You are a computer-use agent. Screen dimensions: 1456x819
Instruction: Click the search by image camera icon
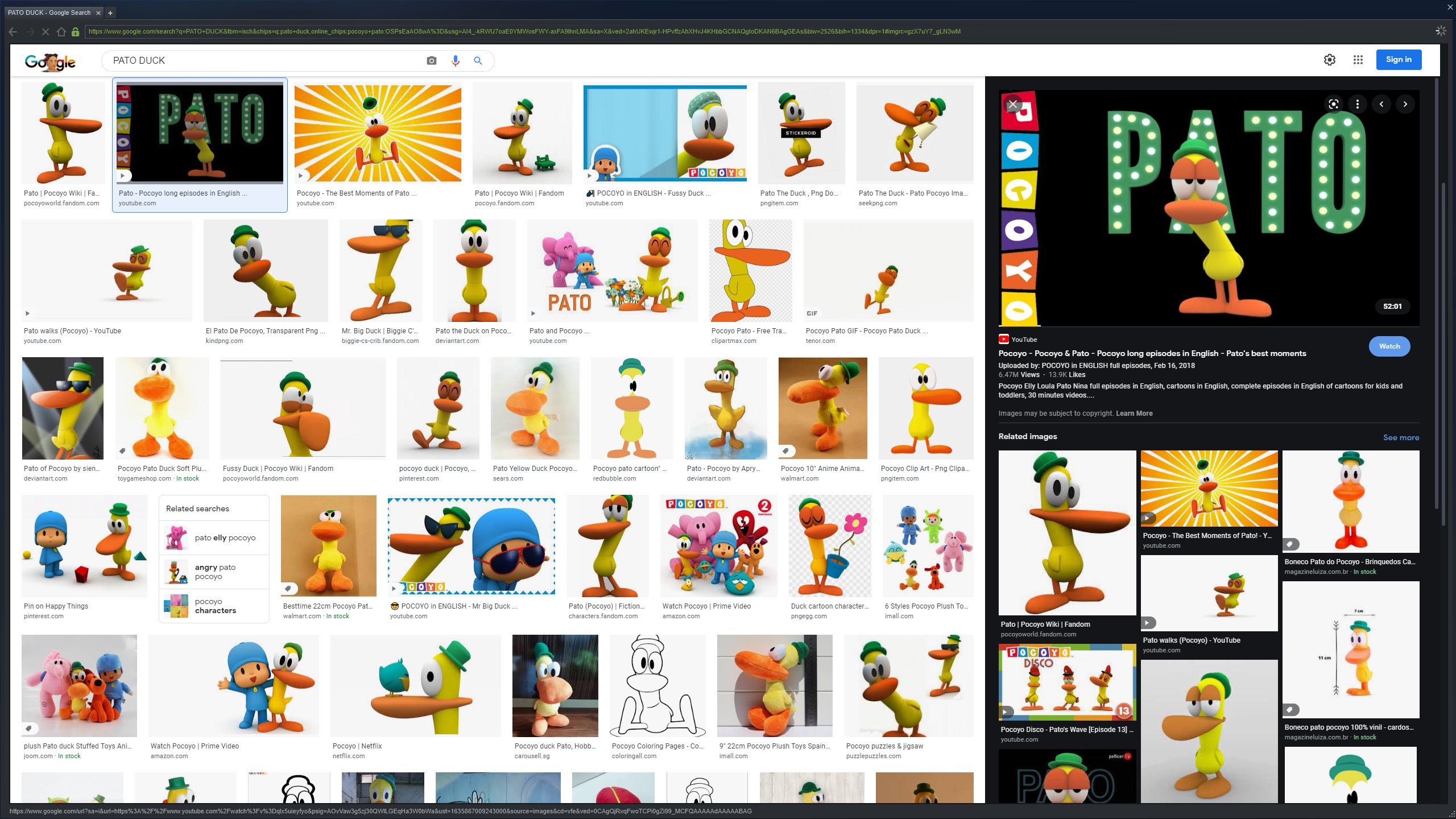(x=431, y=61)
